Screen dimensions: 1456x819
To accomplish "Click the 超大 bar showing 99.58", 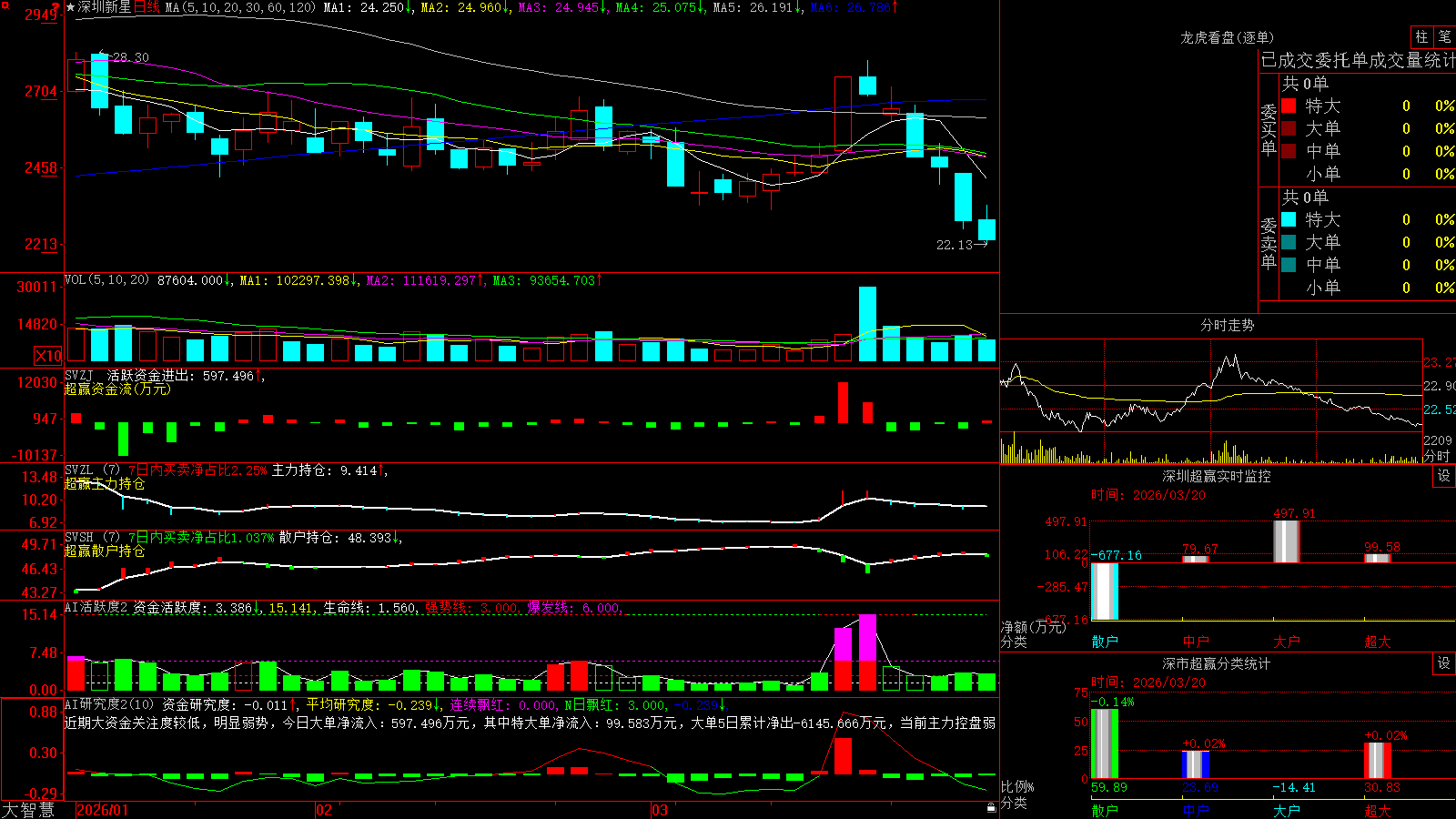I will tap(1378, 559).
